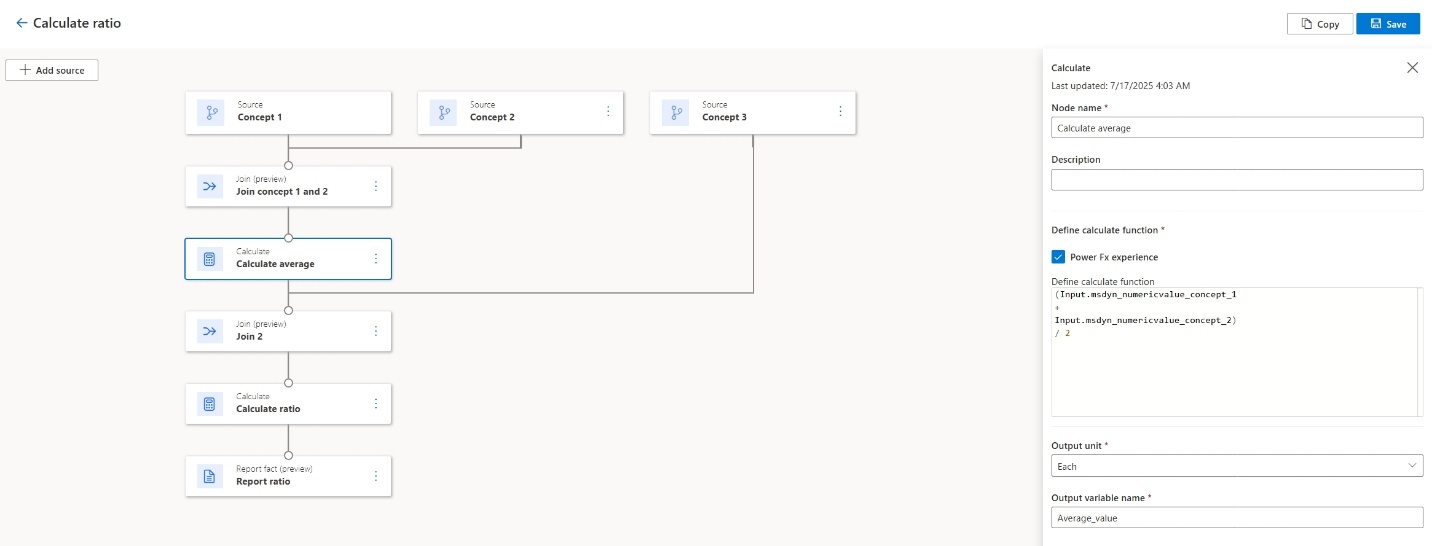
Task: Click the Description input field
Action: pyautogui.click(x=1237, y=180)
